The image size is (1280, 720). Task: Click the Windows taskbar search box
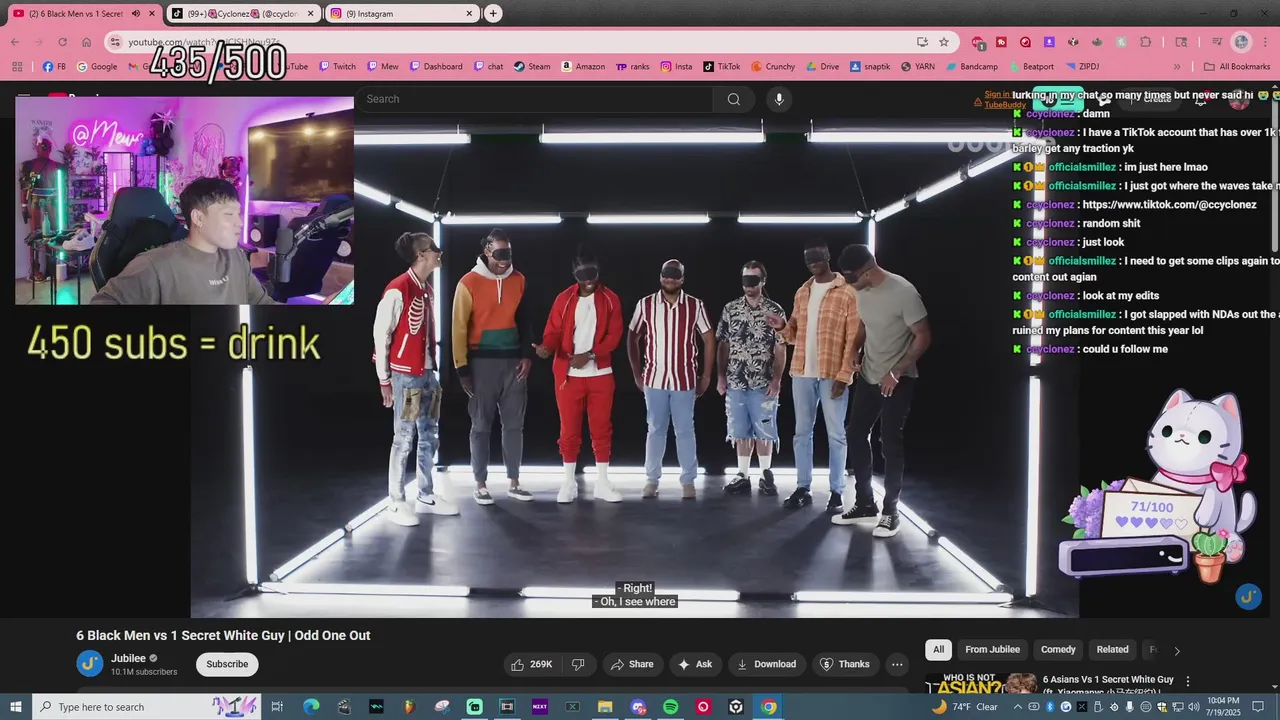(x=145, y=707)
